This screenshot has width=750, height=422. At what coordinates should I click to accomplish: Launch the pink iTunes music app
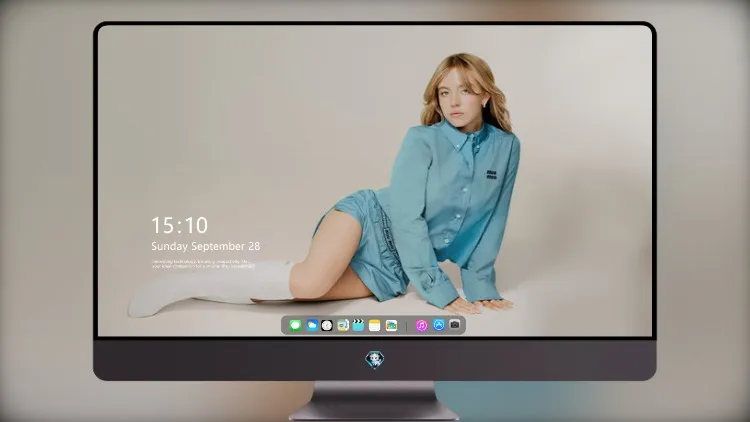point(421,325)
